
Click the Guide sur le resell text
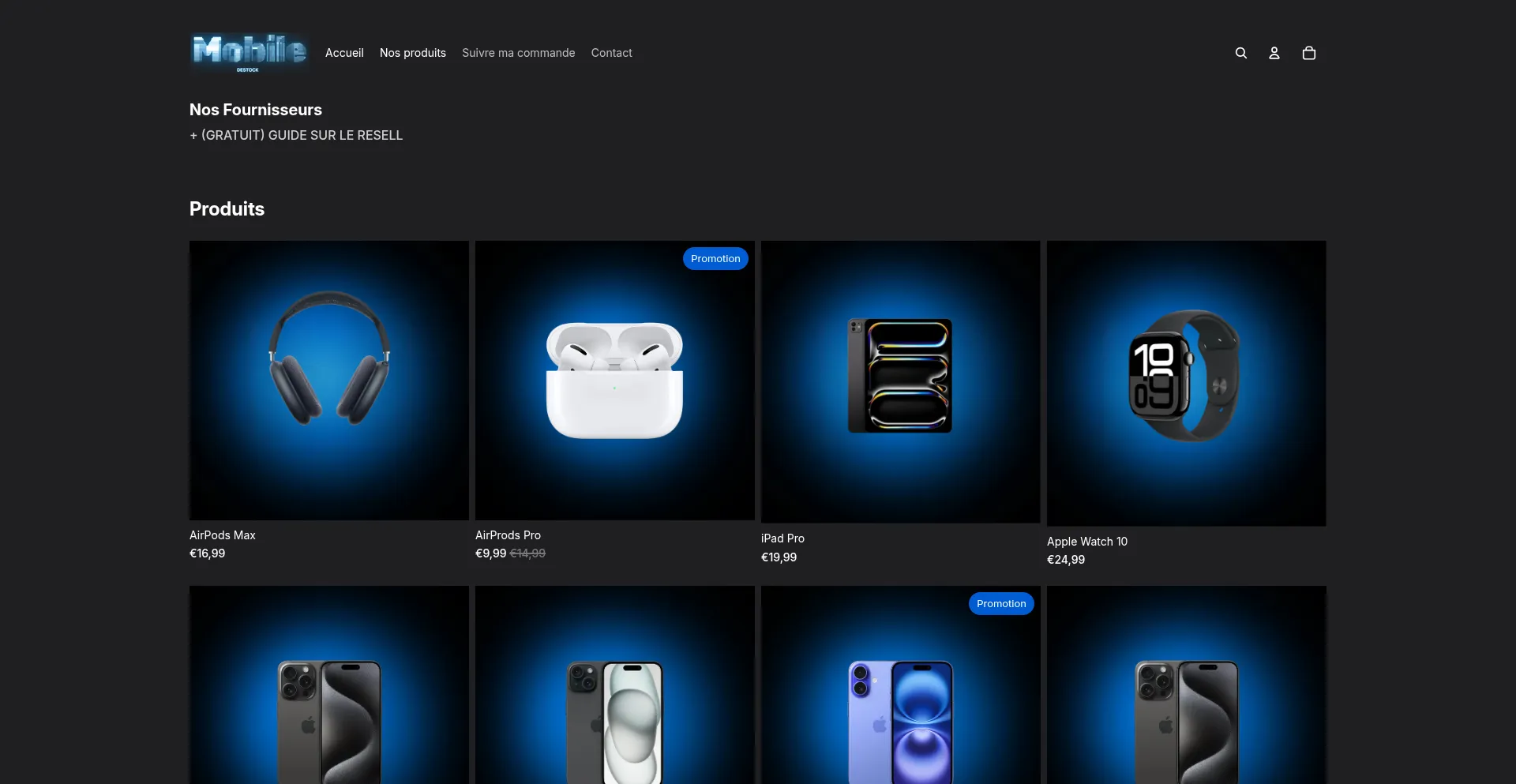pyautogui.click(x=296, y=135)
